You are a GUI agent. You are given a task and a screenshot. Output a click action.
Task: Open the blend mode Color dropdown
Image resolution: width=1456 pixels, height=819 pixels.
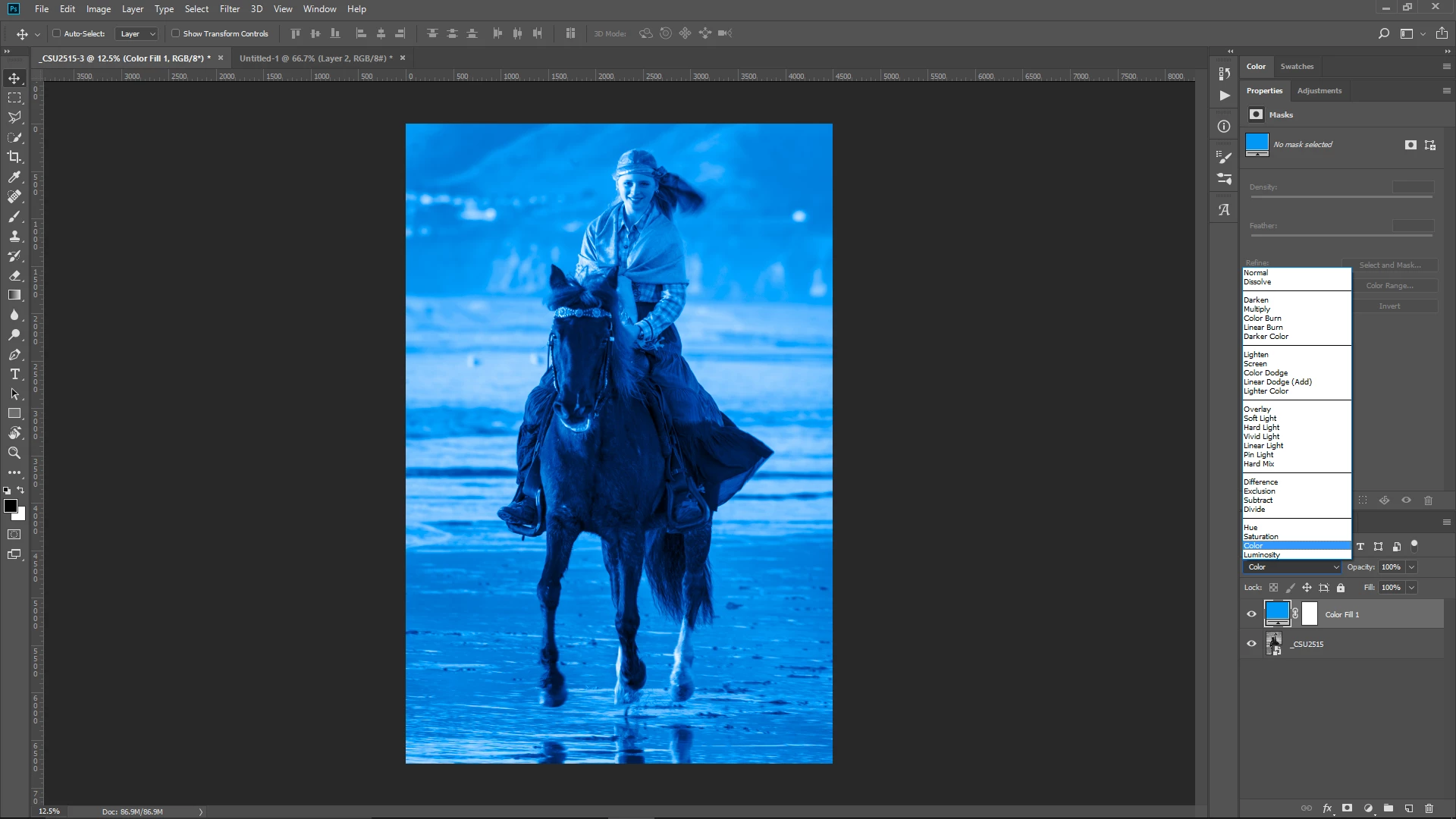[x=1291, y=567]
